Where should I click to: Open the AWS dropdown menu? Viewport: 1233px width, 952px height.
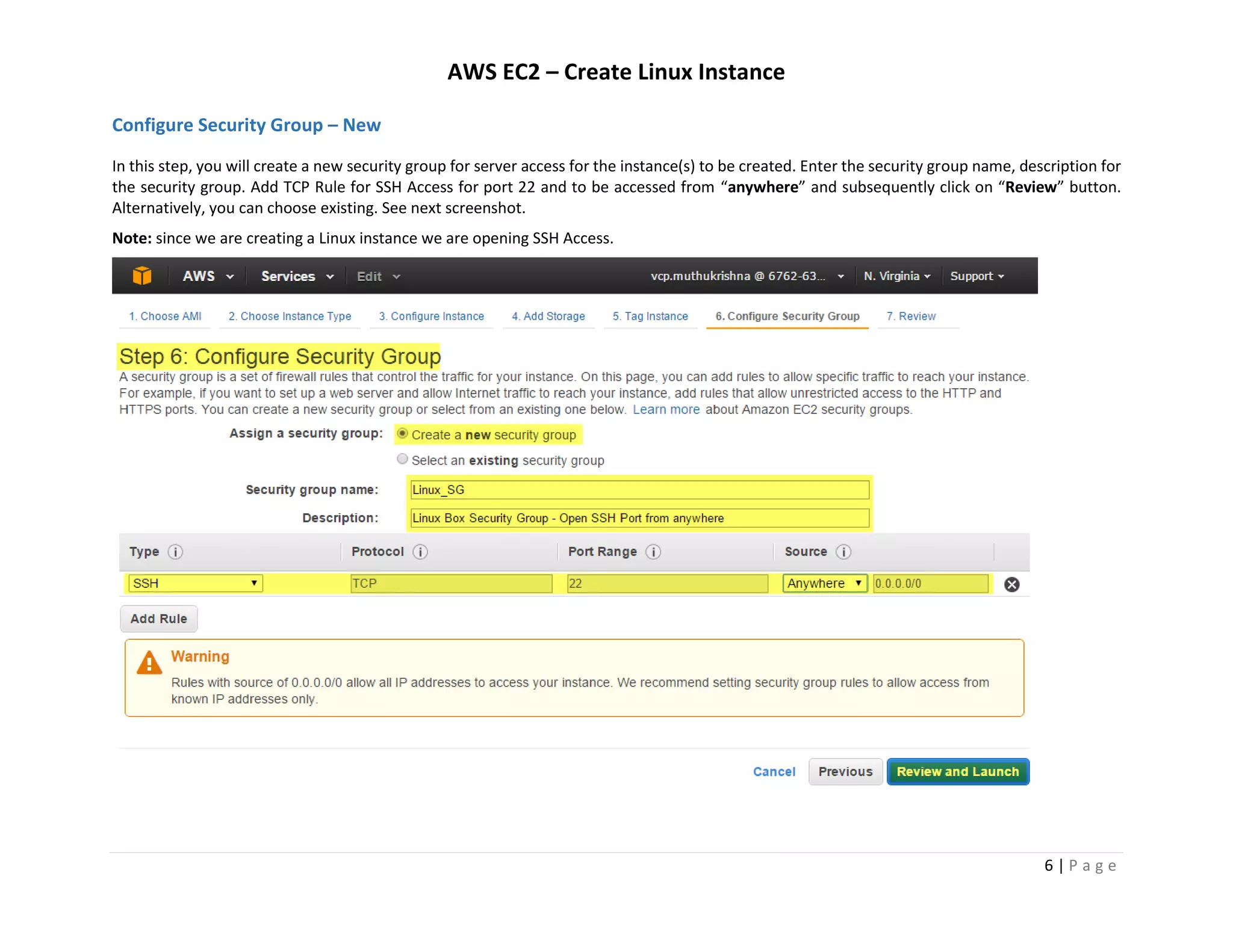click(x=208, y=276)
